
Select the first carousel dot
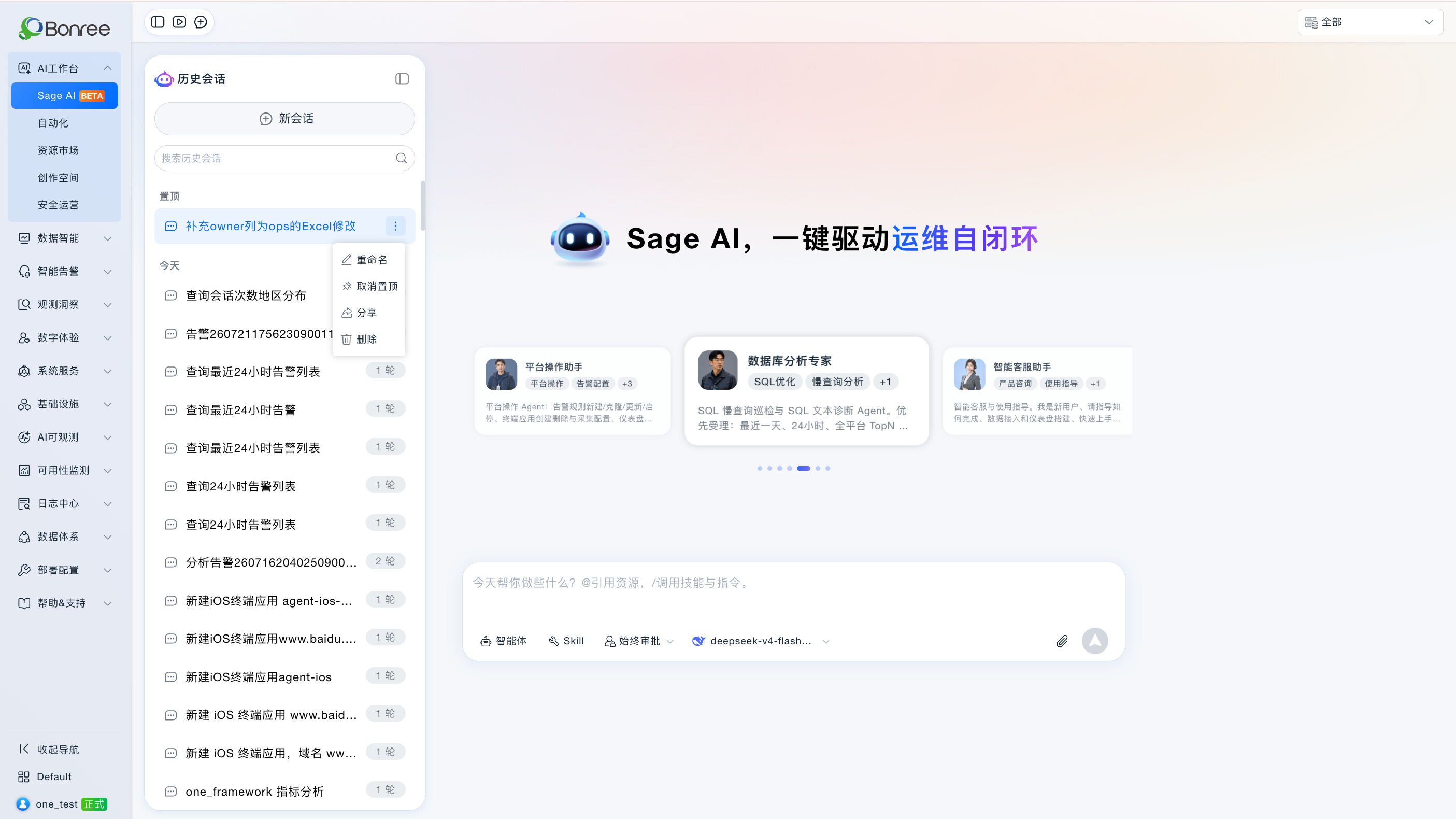click(x=760, y=468)
